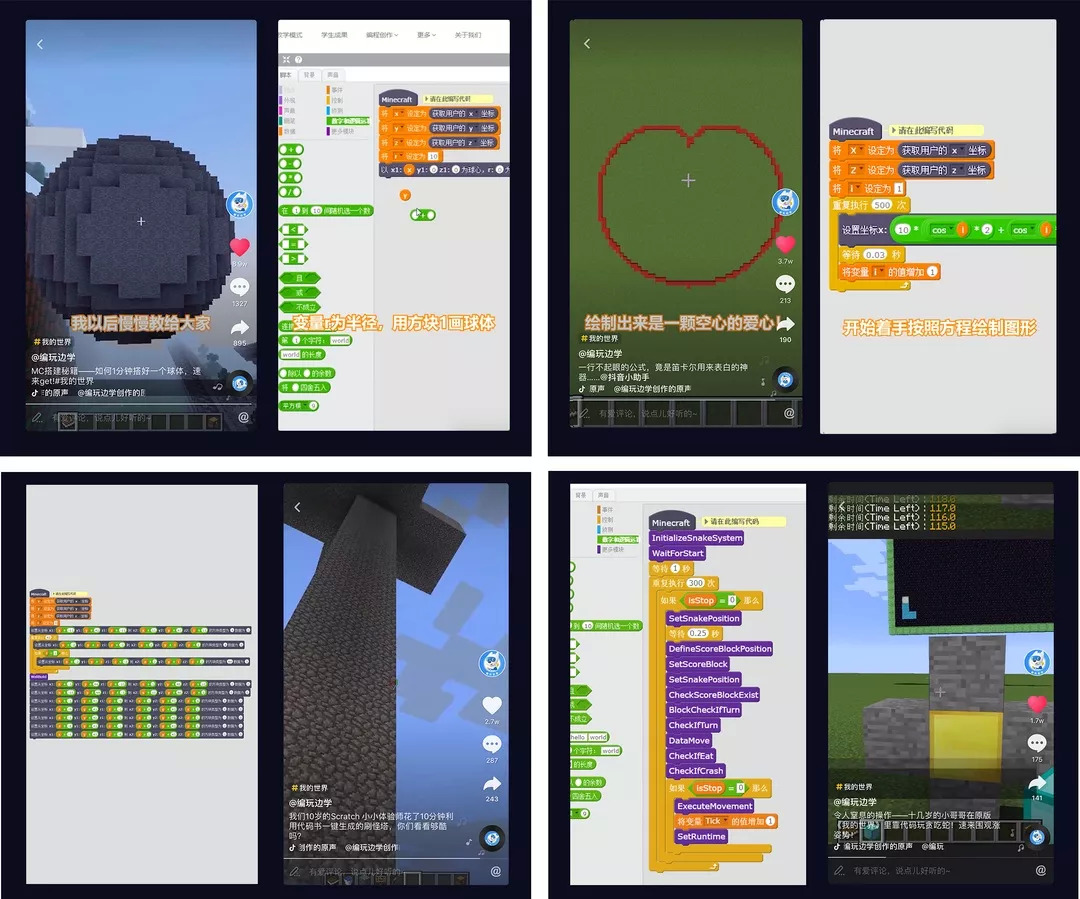Open the first cos function dropdown
The image size is (1080, 899).
pyautogui.click(x=942, y=230)
